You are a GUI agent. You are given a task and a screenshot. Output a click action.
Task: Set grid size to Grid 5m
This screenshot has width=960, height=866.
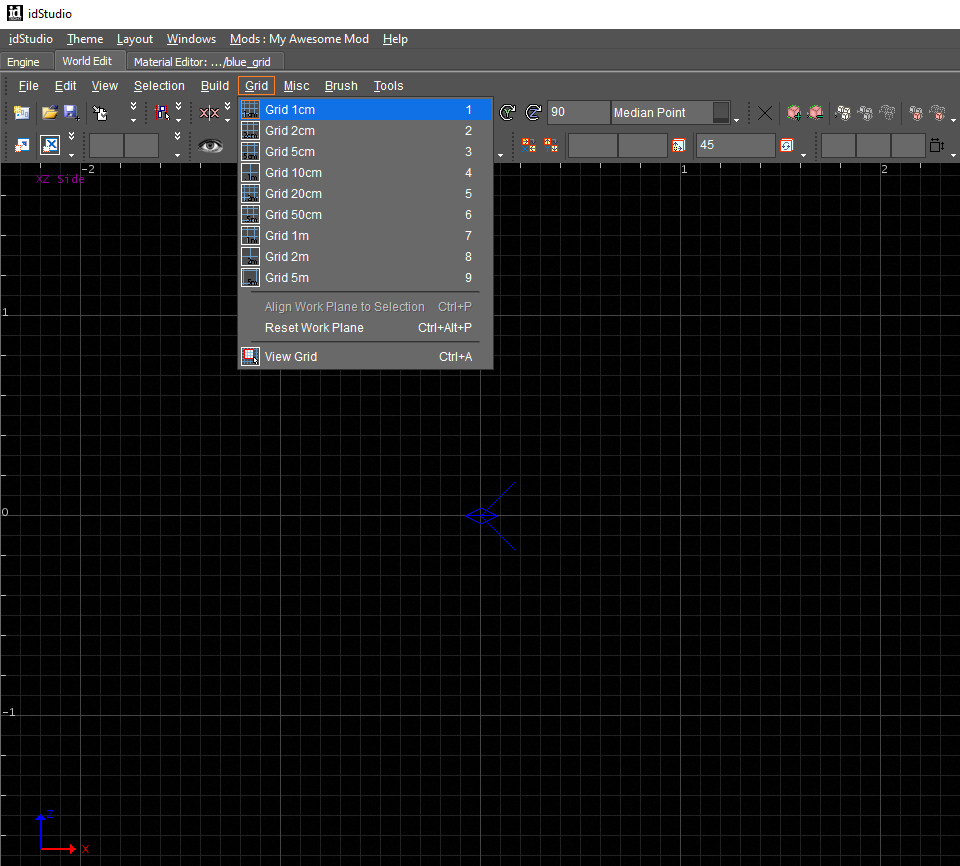[x=366, y=277]
